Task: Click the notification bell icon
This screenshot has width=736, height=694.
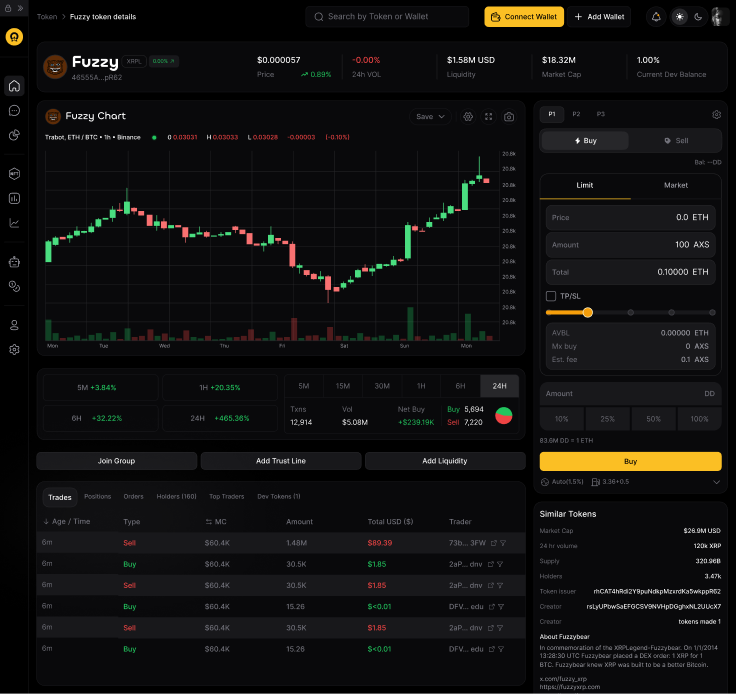Action: [656, 17]
